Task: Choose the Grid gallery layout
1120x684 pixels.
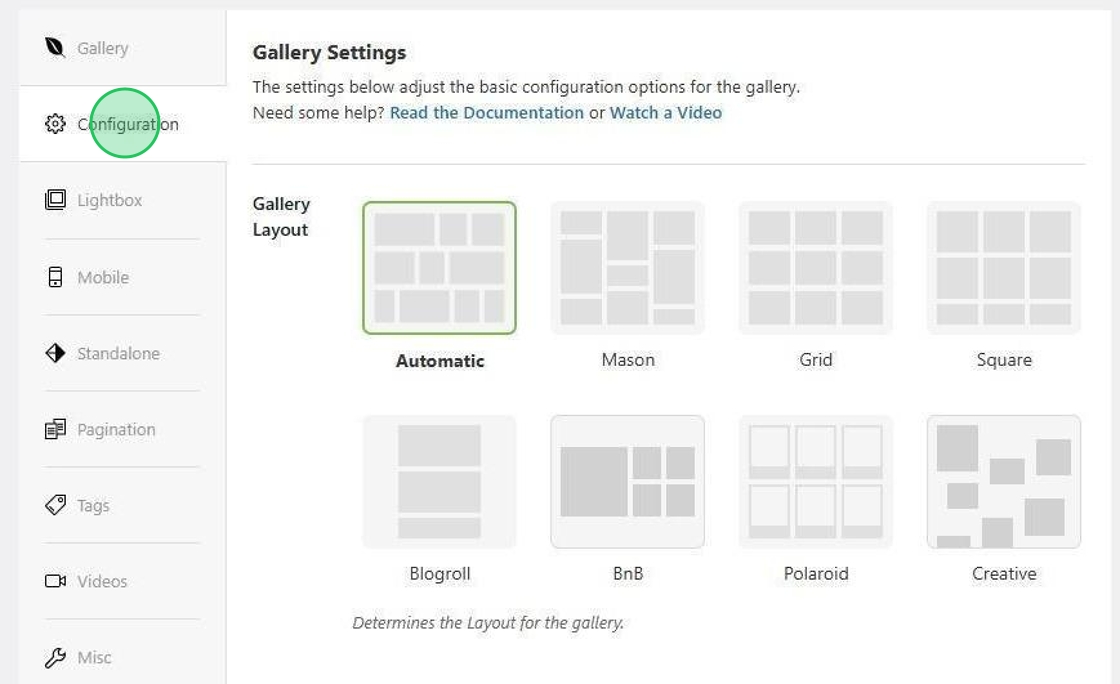Action: tap(816, 267)
